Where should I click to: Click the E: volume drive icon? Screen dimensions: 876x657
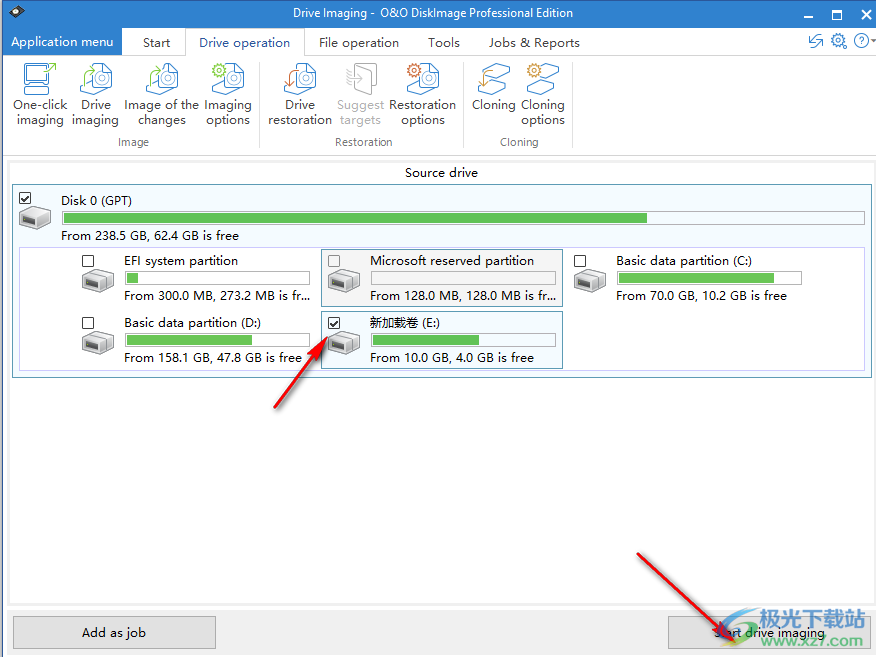click(344, 342)
